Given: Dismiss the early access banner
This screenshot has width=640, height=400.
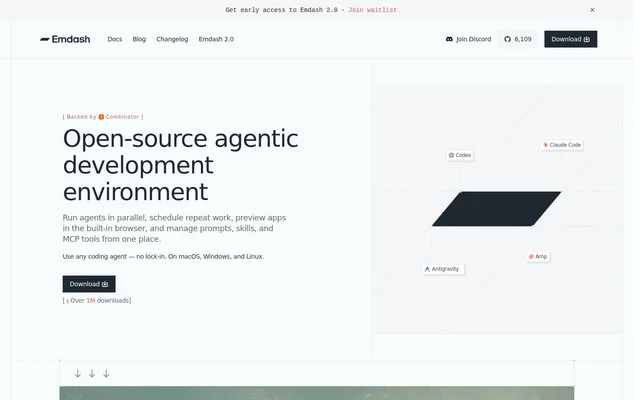Looking at the screenshot, I should click(592, 10).
